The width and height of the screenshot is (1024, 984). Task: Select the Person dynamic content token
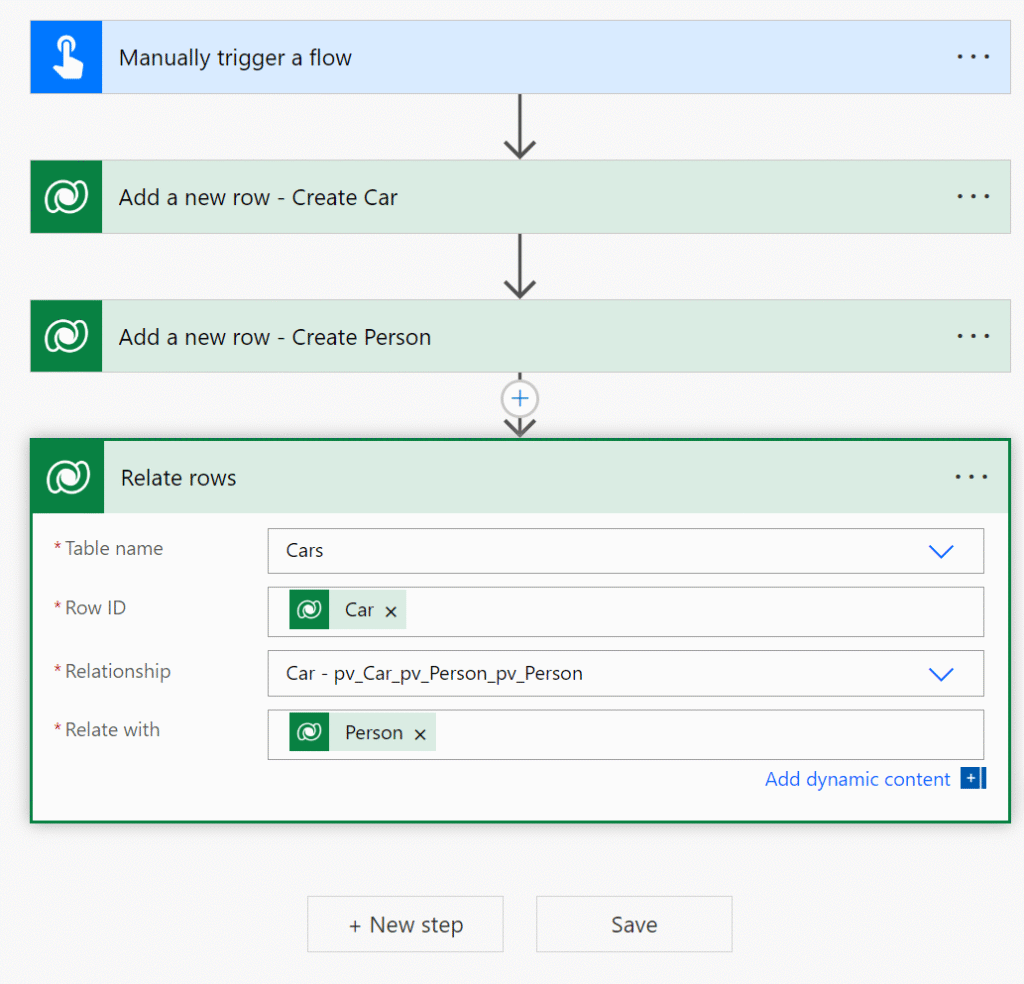362,732
